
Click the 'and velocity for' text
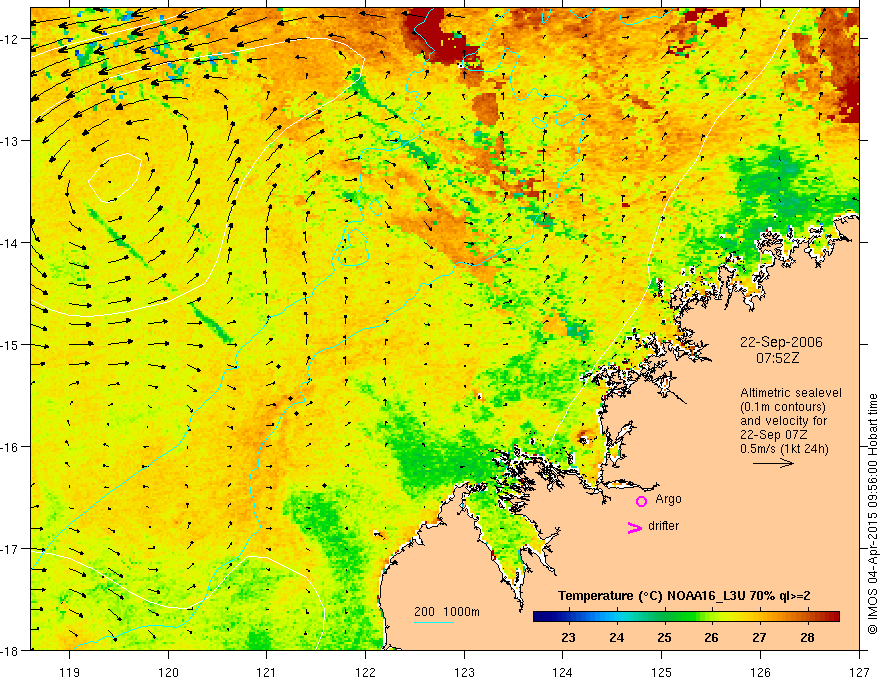(x=783, y=420)
